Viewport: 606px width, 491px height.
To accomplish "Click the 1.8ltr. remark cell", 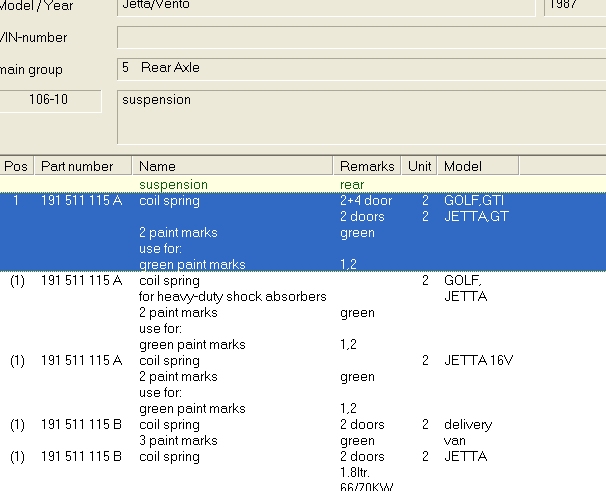I will (x=356, y=473).
